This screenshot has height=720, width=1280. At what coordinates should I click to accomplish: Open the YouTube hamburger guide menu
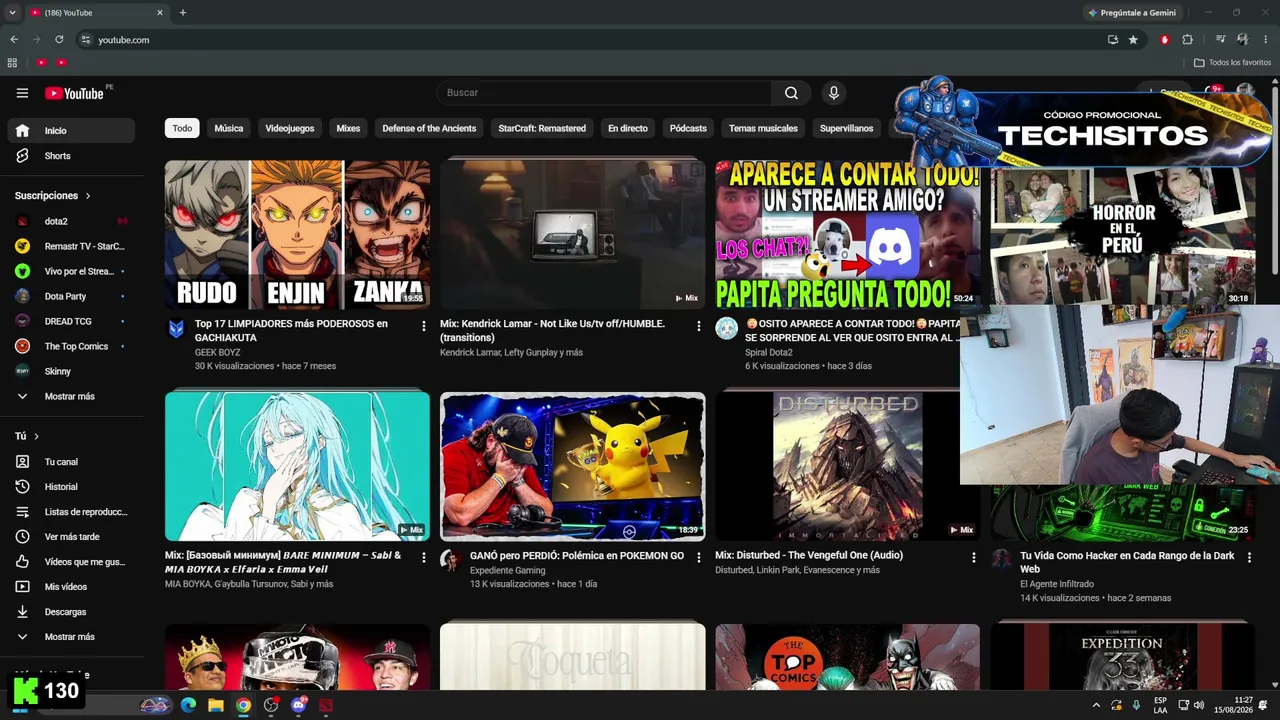[x=22, y=93]
